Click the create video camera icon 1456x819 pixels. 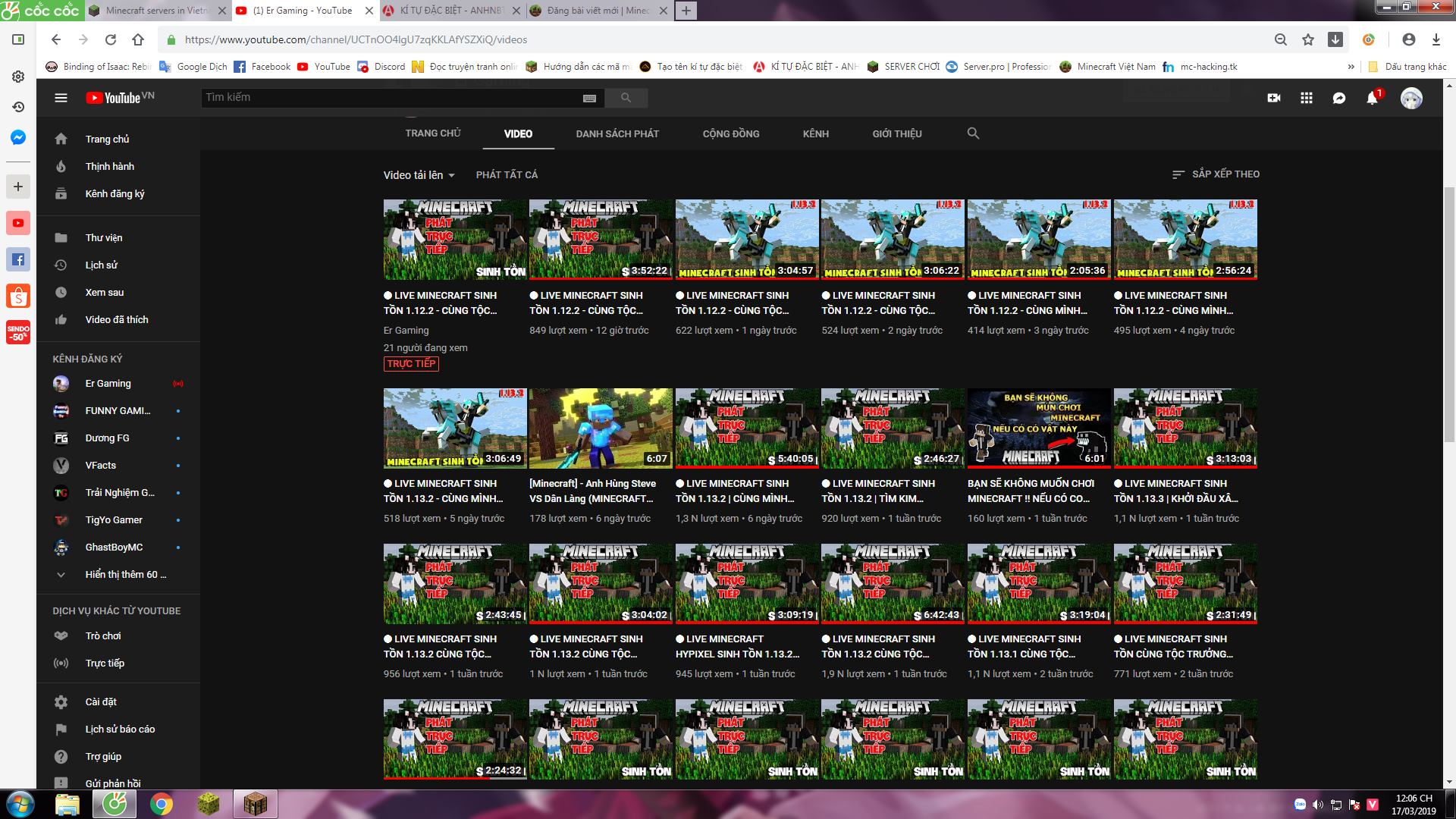pyautogui.click(x=1274, y=98)
